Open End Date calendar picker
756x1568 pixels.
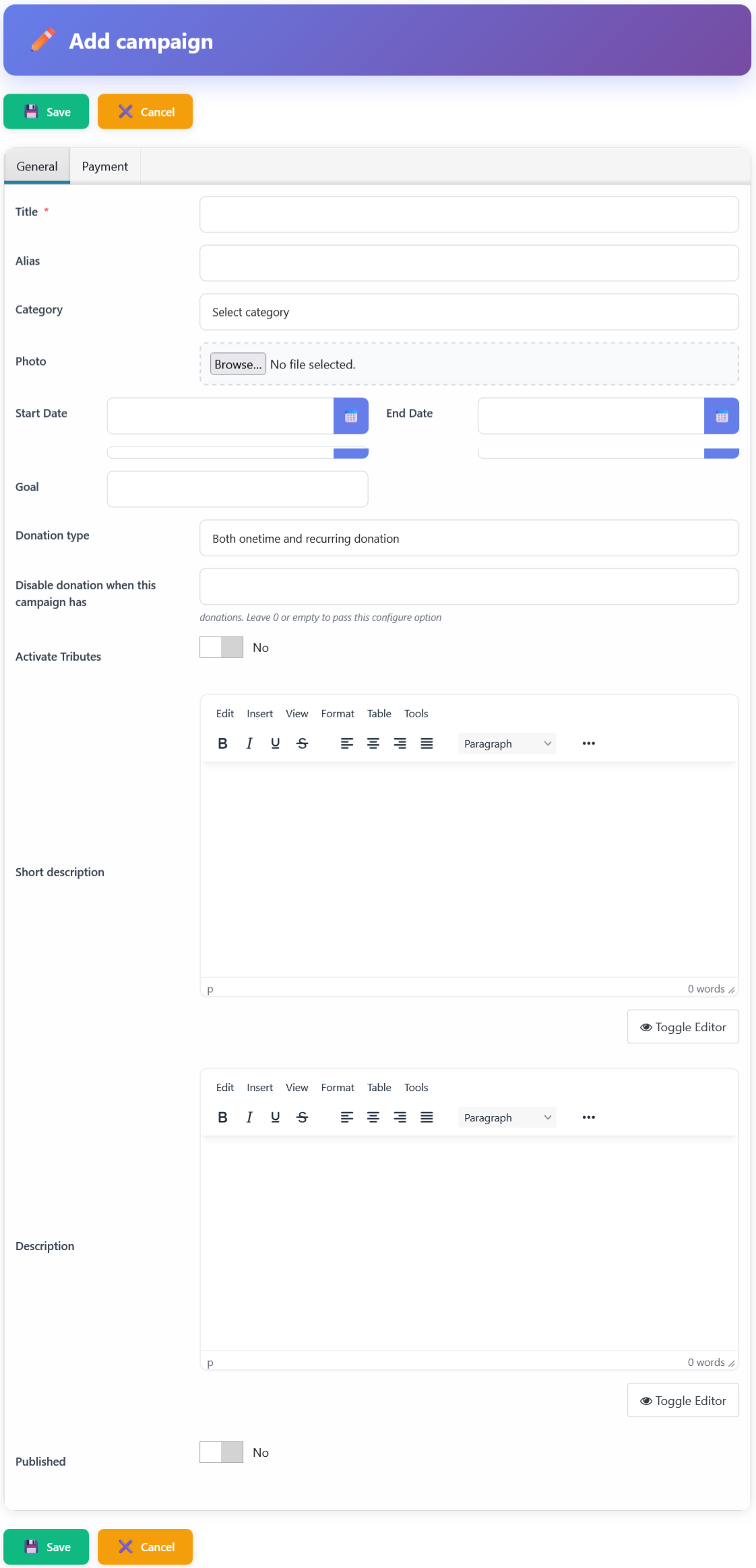click(721, 416)
